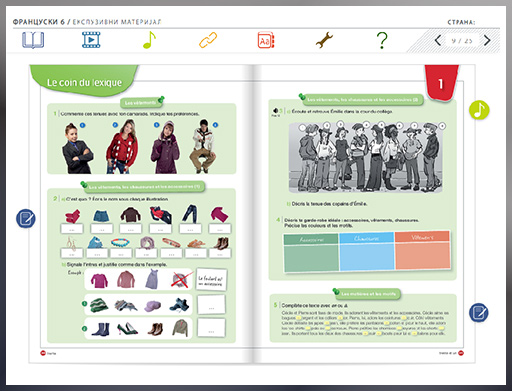Click the grayscale group of students illustration

click(366, 157)
